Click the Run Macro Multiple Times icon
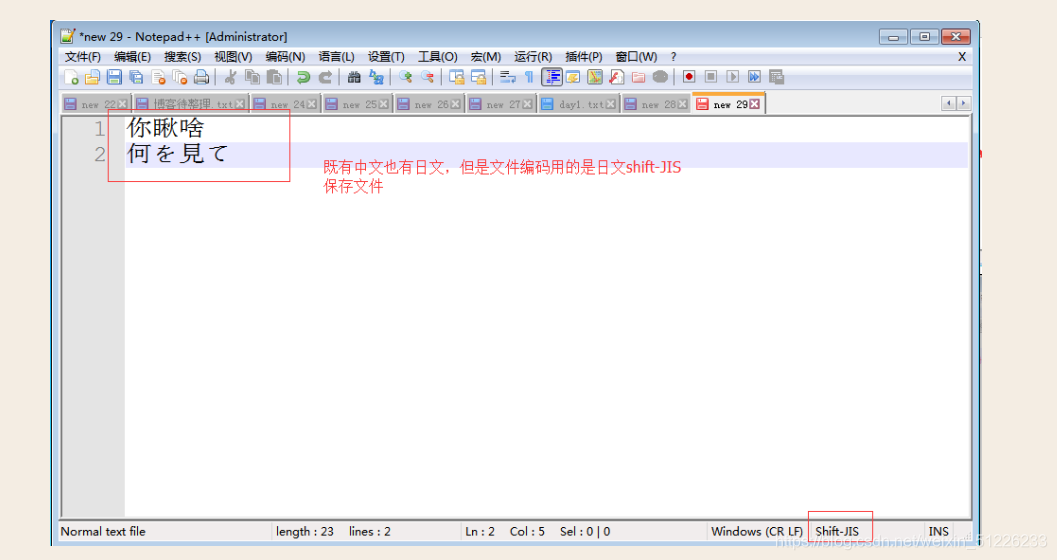The width and height of the screenshot is (1057, 560). point(754,77)
